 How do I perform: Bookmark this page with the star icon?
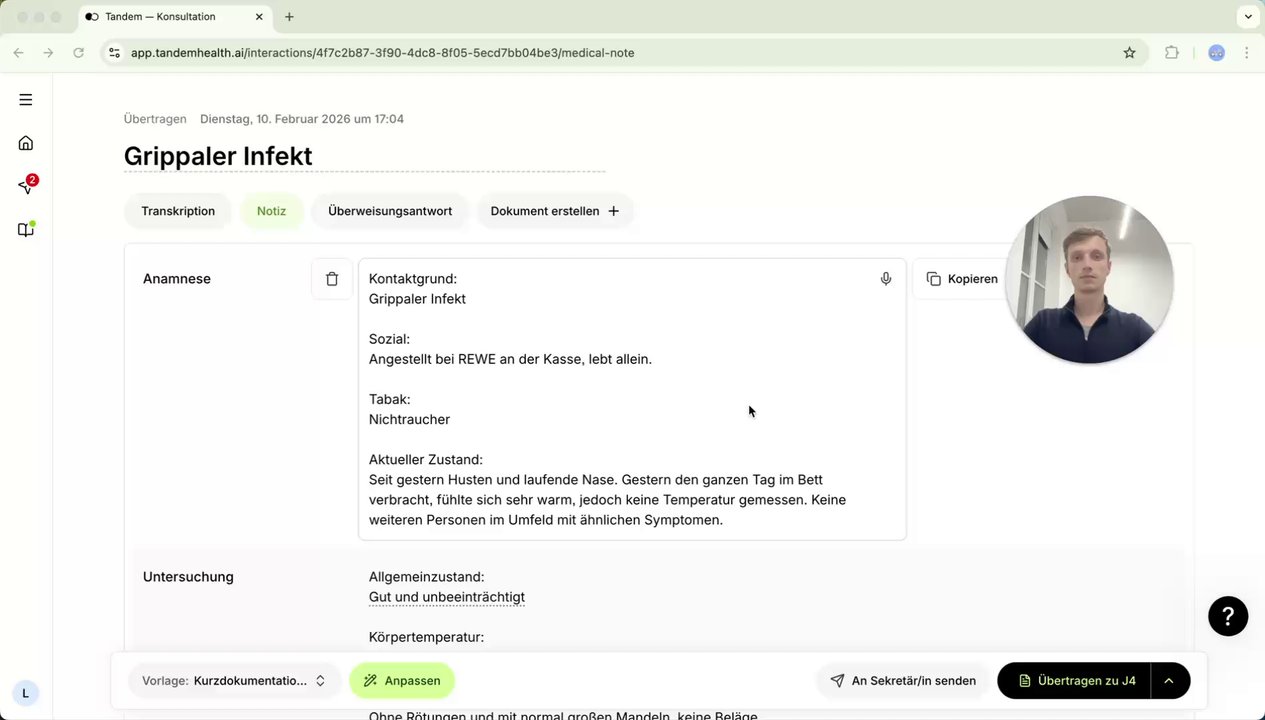(1130, 53)
